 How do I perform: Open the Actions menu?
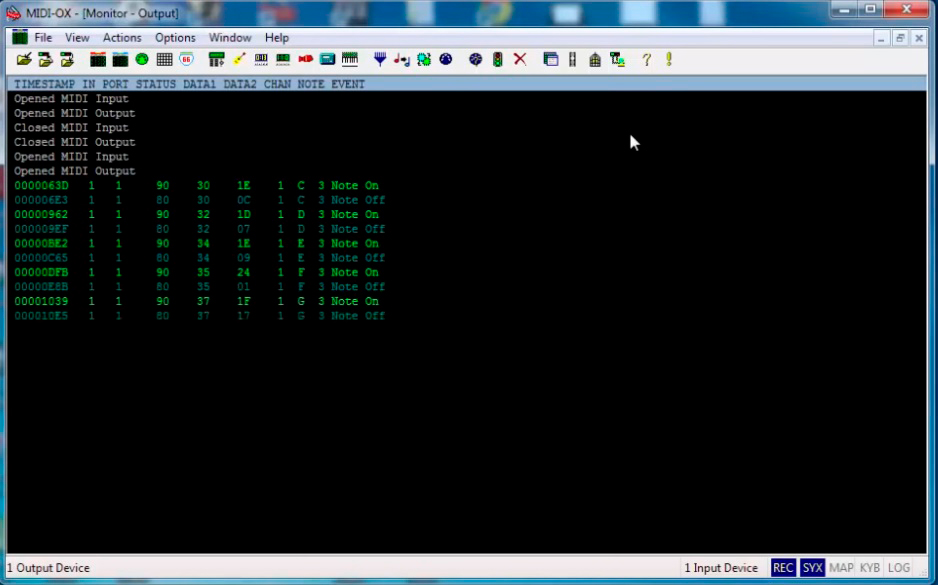coord(122,38)
